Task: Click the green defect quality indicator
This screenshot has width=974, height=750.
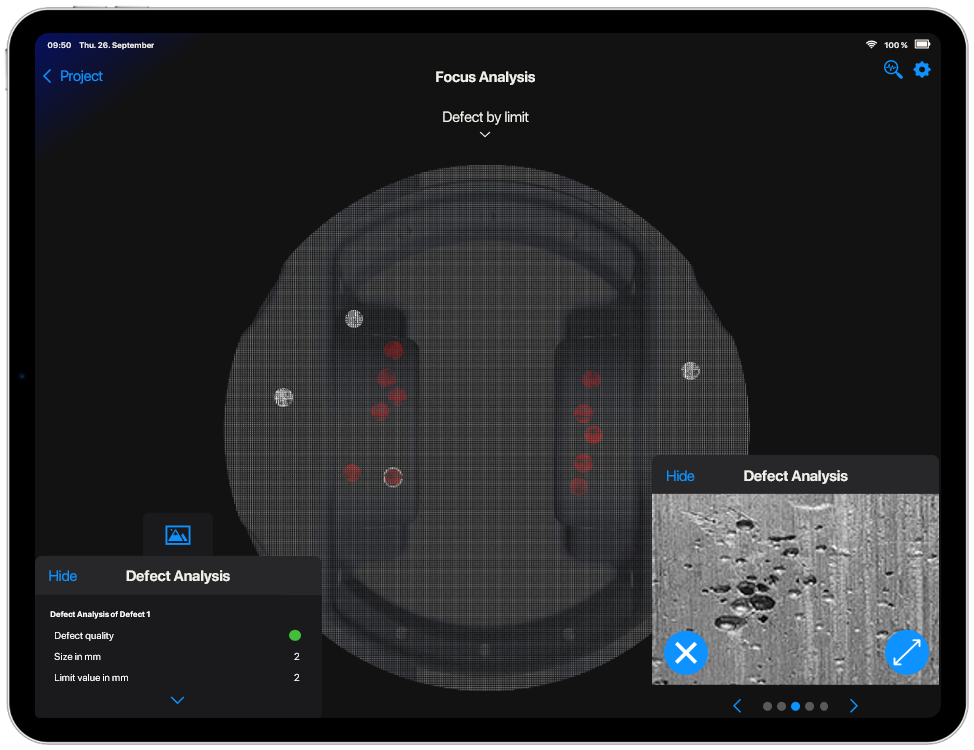Action: pos(295,635)
